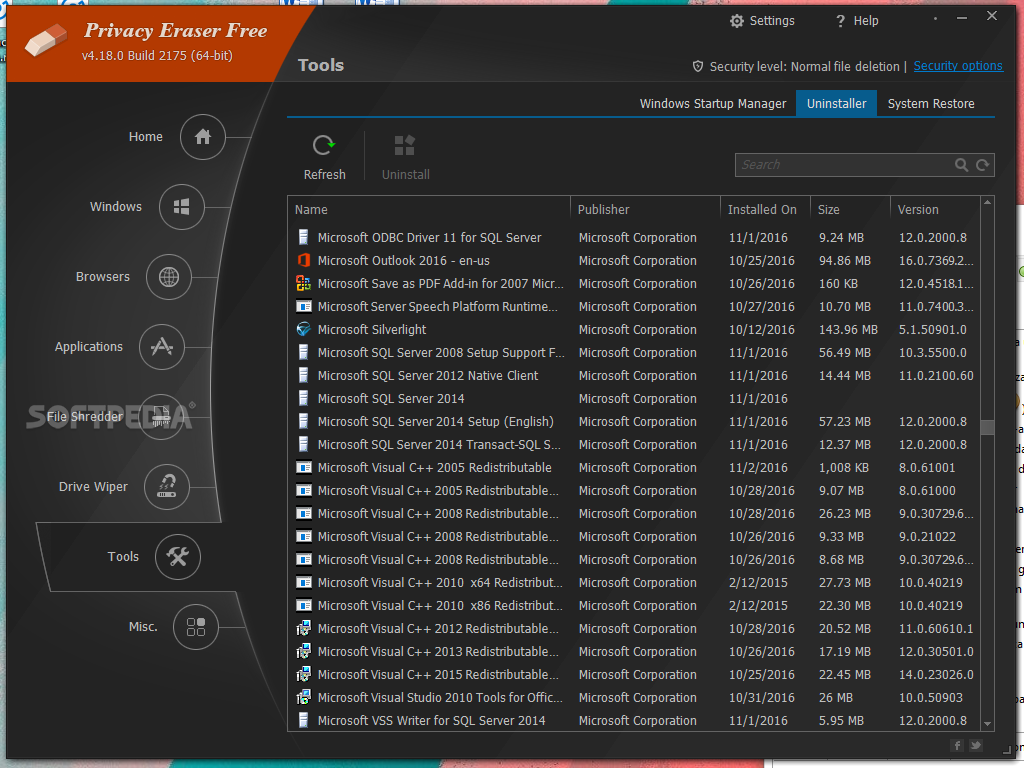Sort list by Size column header
Screen dimensions: 1024x768
point(850,210)
